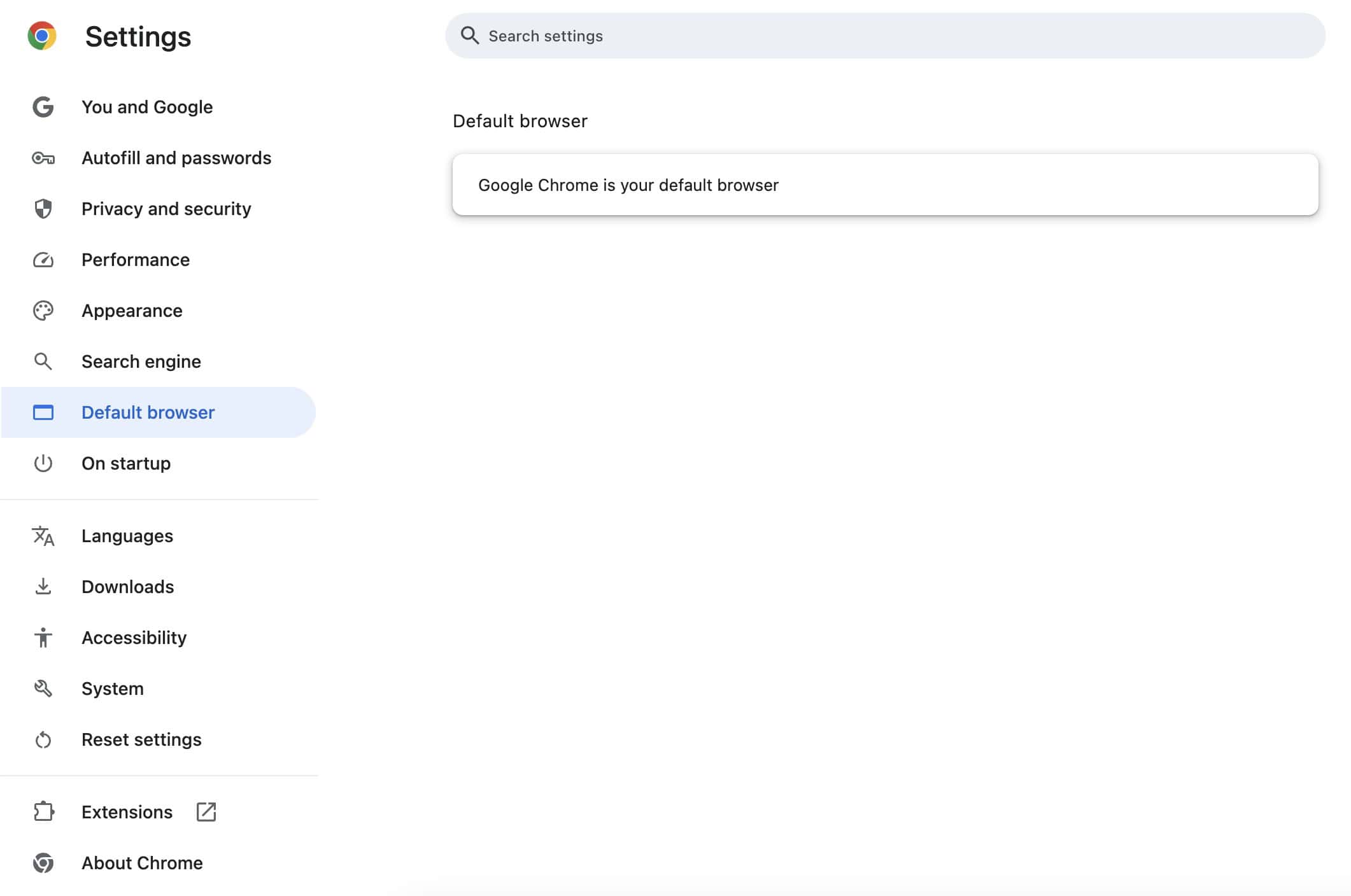Open Performance settings
Viewport: 1351px width, 896px height.
pyautogui.click(x=135, y=259)
